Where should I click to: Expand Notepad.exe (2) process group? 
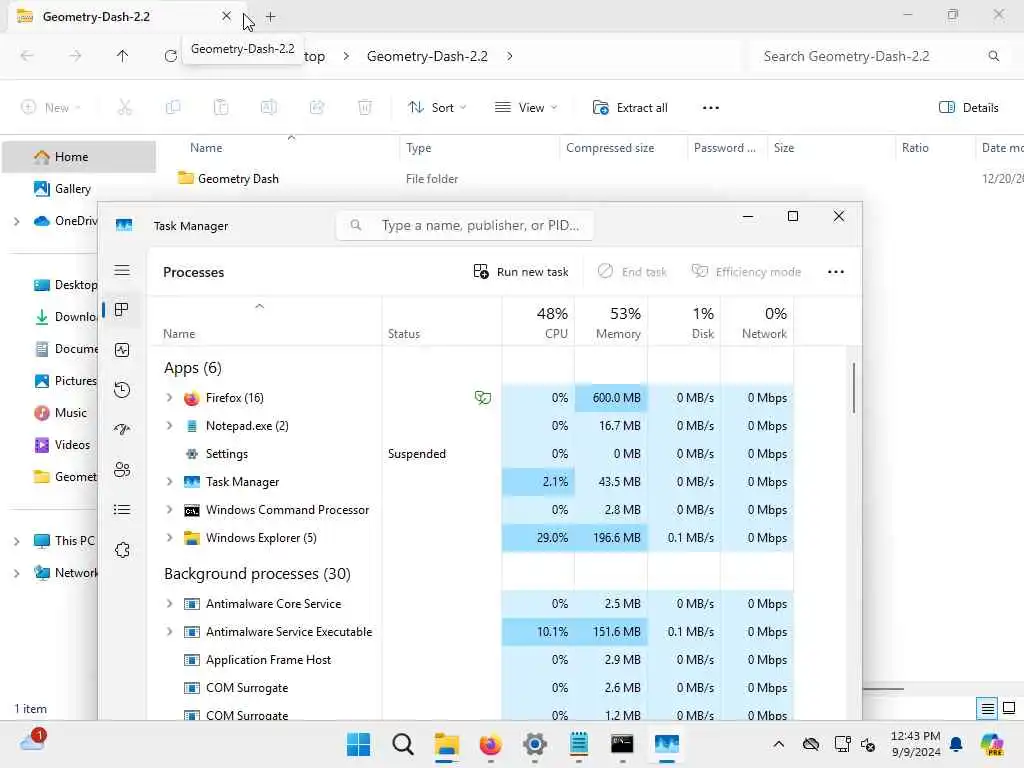pyautogui.click(x=169, y=426)
